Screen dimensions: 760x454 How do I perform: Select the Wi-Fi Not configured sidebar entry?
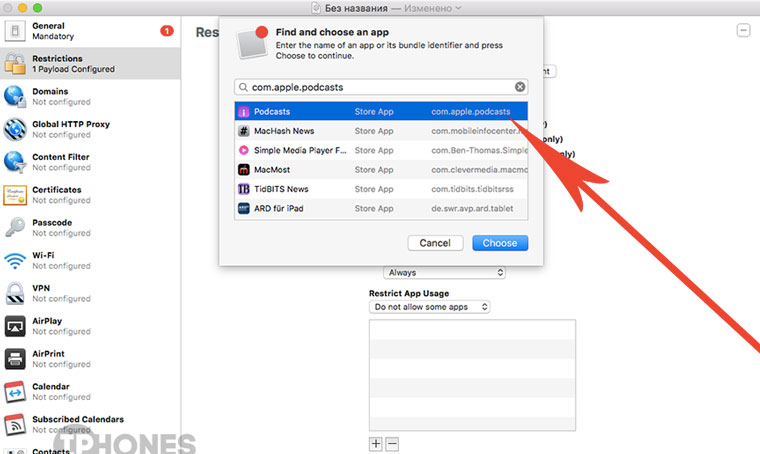(90, 261)
